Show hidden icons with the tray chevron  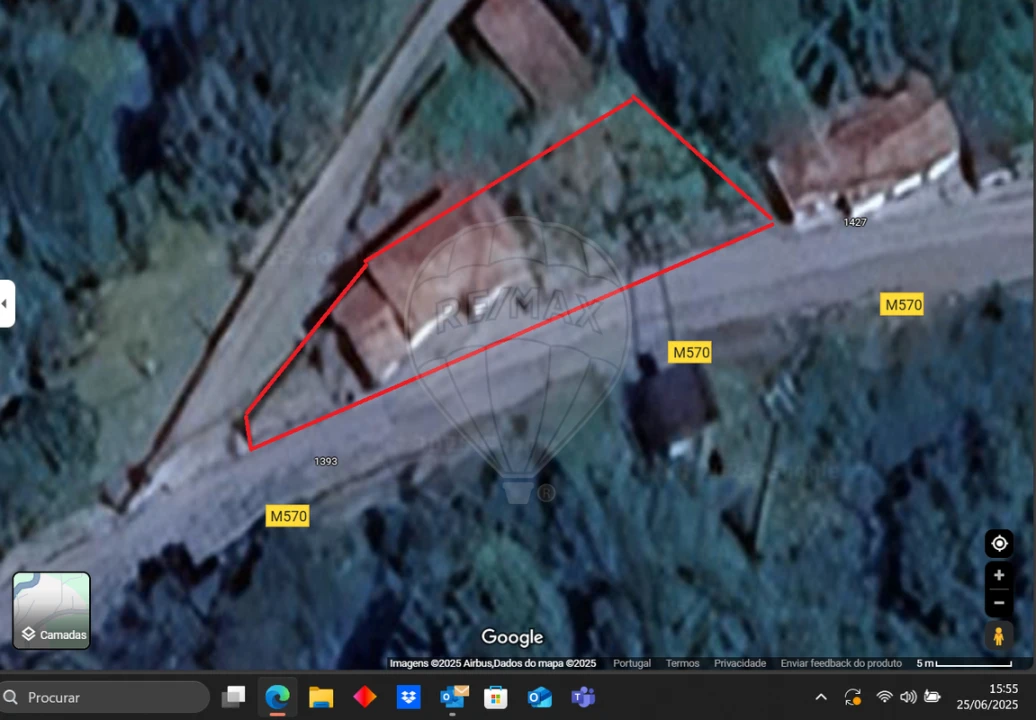820,697
